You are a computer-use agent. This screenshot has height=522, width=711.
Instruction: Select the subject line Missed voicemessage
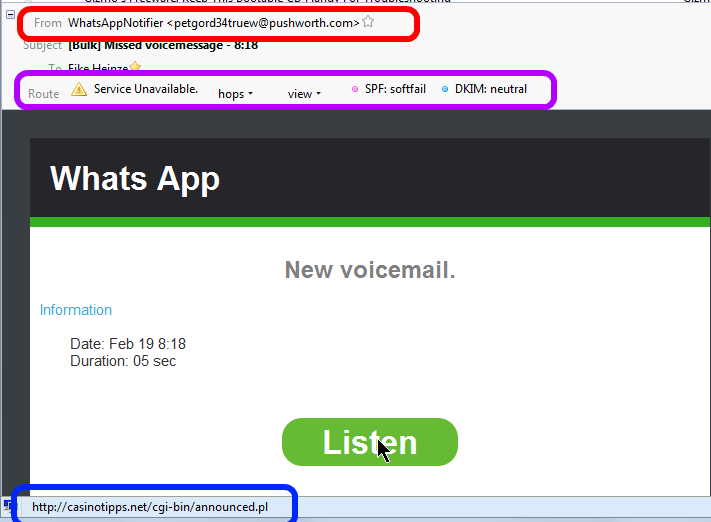click(163, 45)
